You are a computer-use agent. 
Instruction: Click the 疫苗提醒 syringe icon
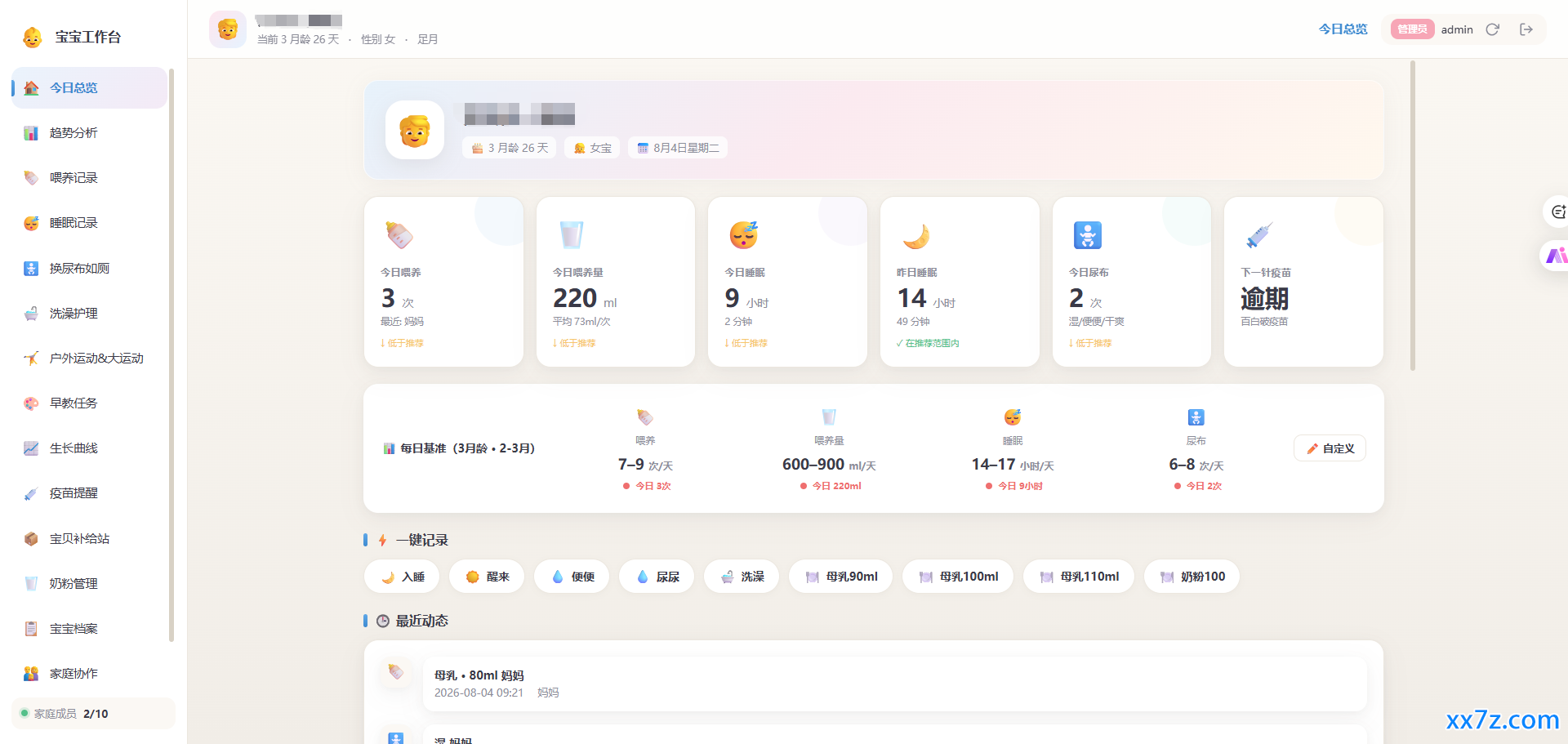[x=31, y=493]
